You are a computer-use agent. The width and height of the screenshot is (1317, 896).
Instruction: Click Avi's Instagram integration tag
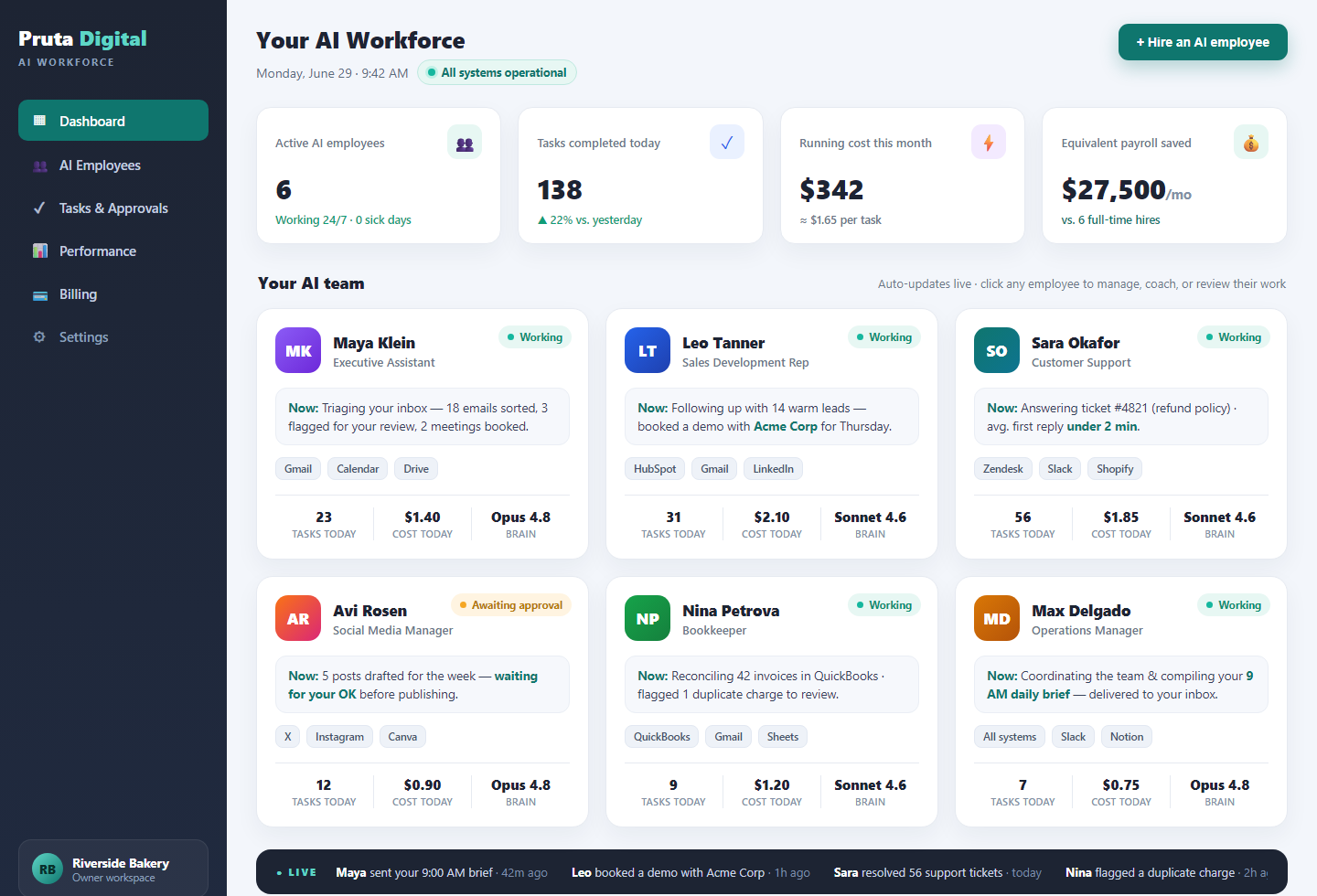[339, 737]
